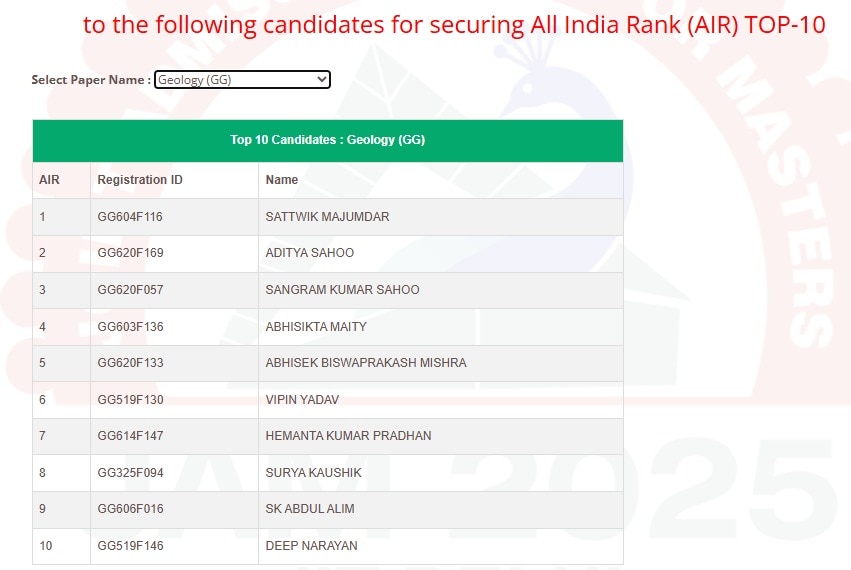Click the HEMANTA KUMAR PRADHAN cell

348,436
